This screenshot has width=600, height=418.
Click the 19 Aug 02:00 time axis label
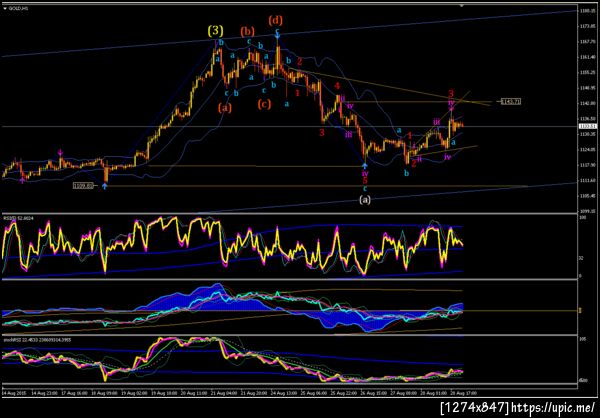coord(133,393)
